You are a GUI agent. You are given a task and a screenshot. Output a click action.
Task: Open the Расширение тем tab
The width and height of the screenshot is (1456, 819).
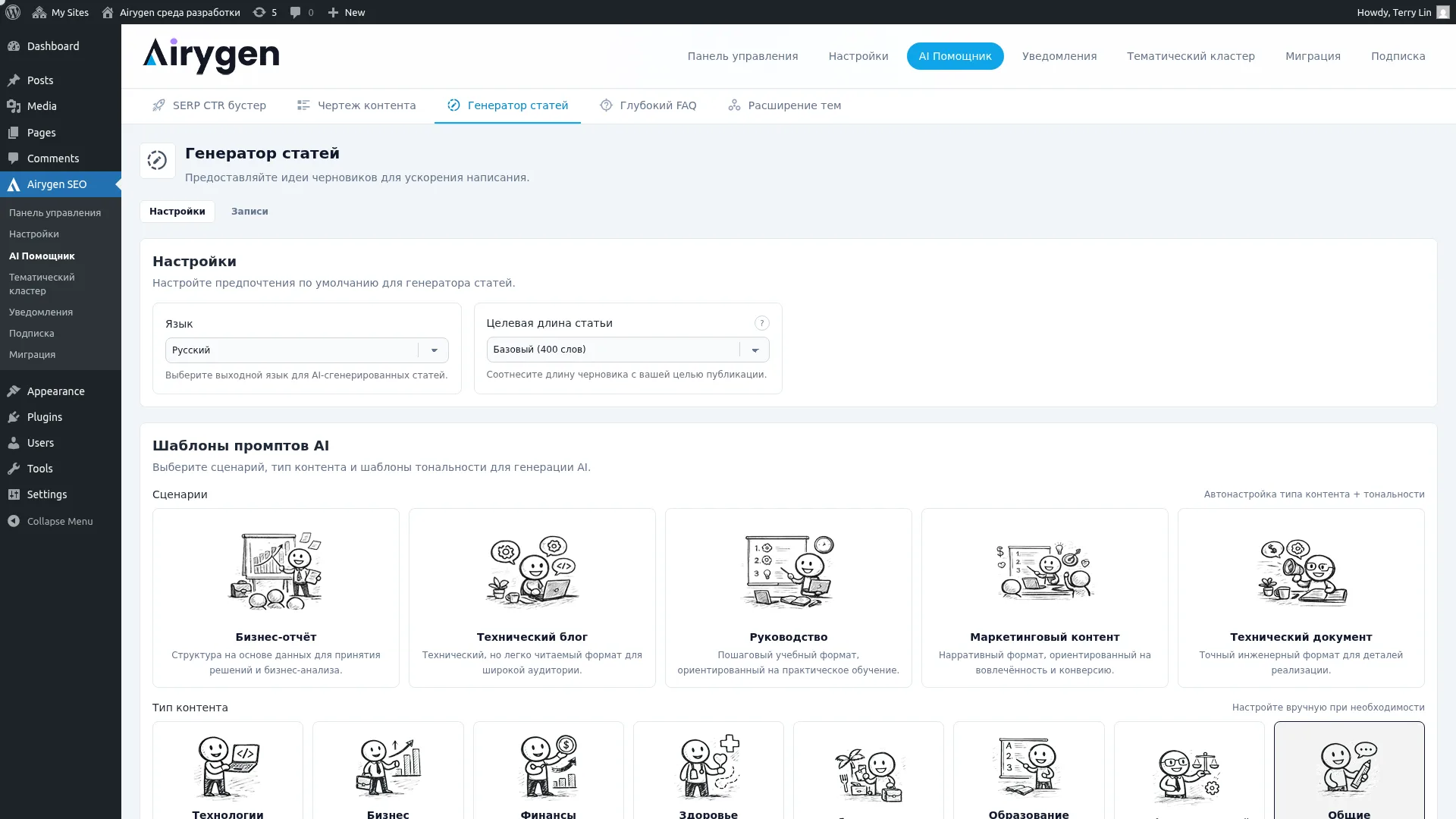pos(785,105)
